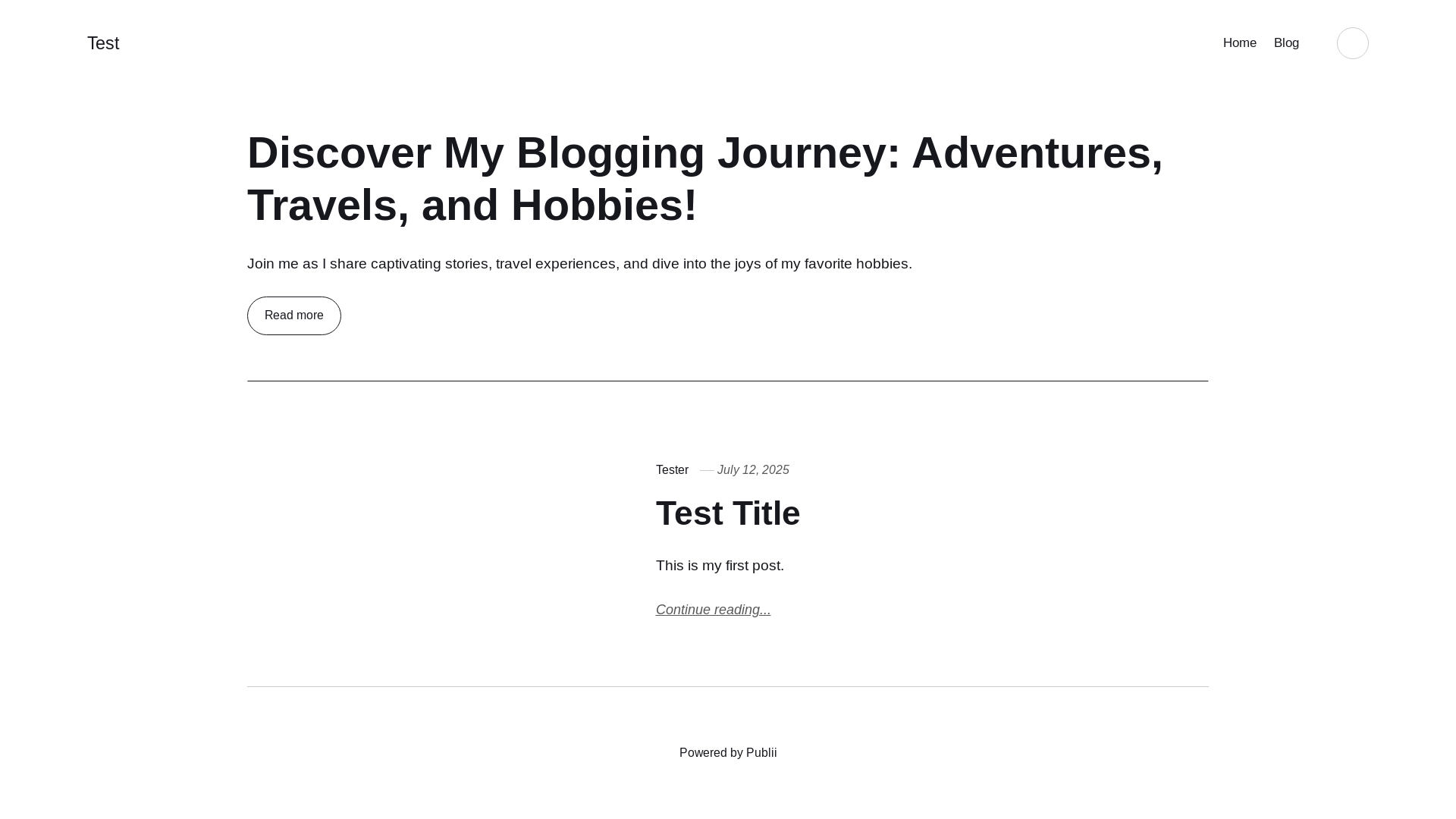Click the Discover My Blogging Journey headline
Viewport: 1456px width, 819px height.
(x=705, y=179)
